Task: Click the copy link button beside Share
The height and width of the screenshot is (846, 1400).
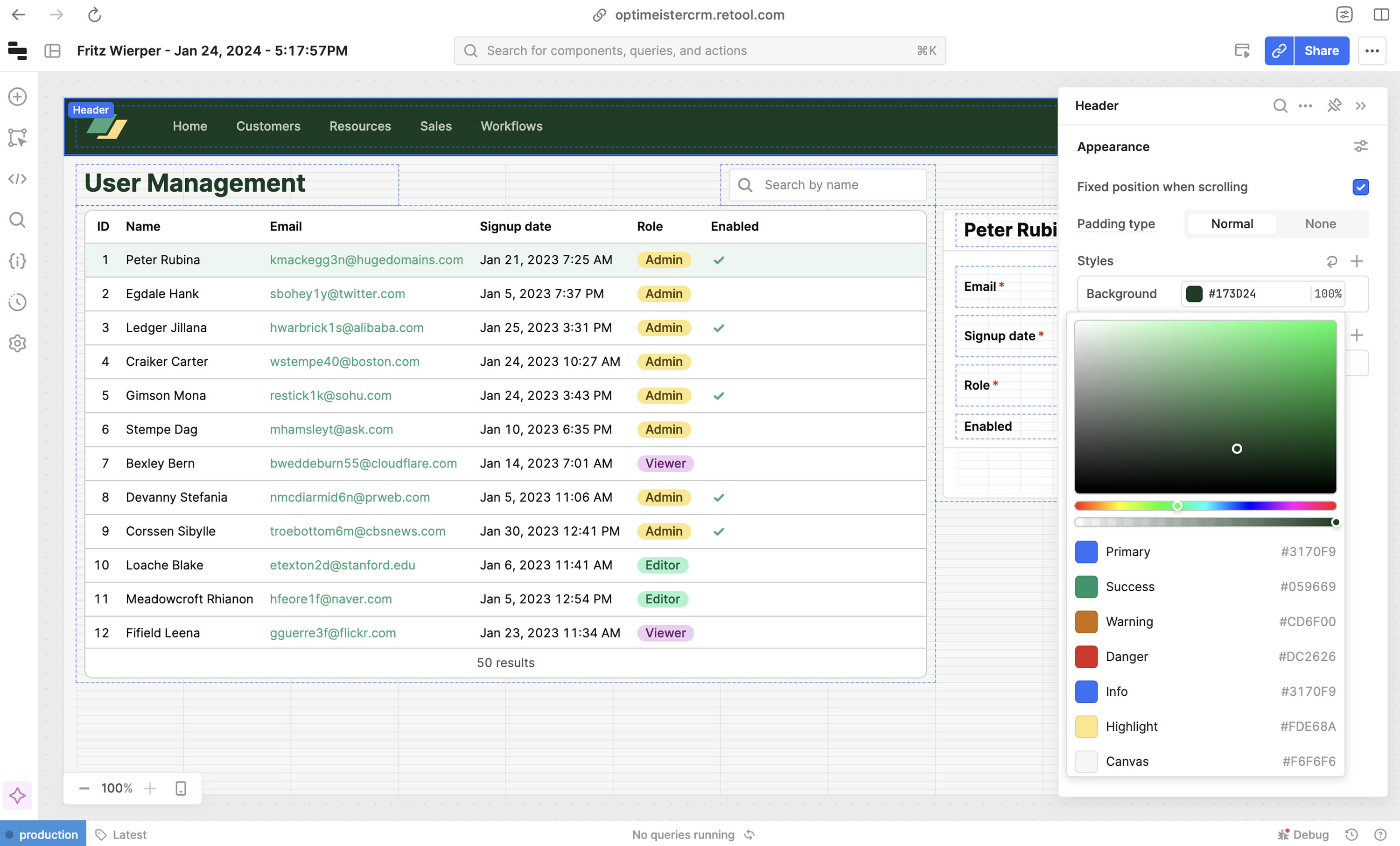Action: point(1278,50)
